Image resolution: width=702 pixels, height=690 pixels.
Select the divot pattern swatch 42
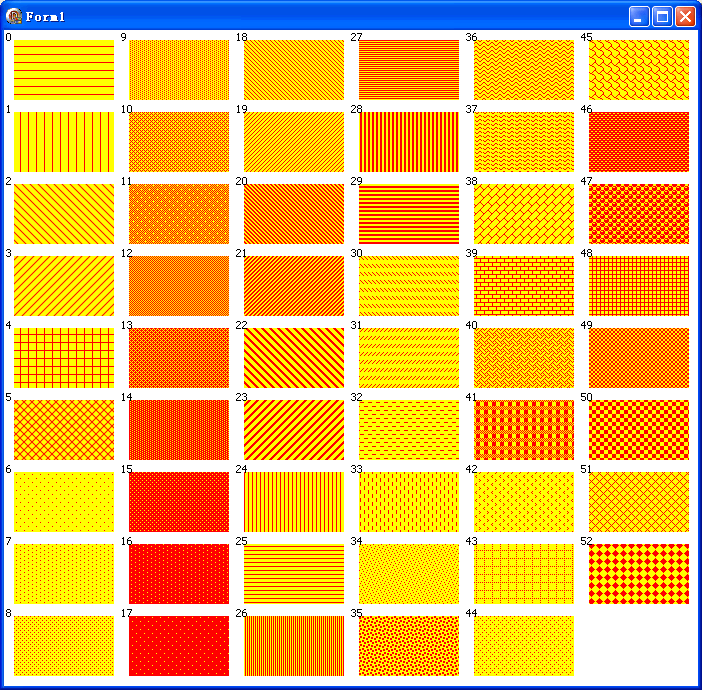(524, 502)
